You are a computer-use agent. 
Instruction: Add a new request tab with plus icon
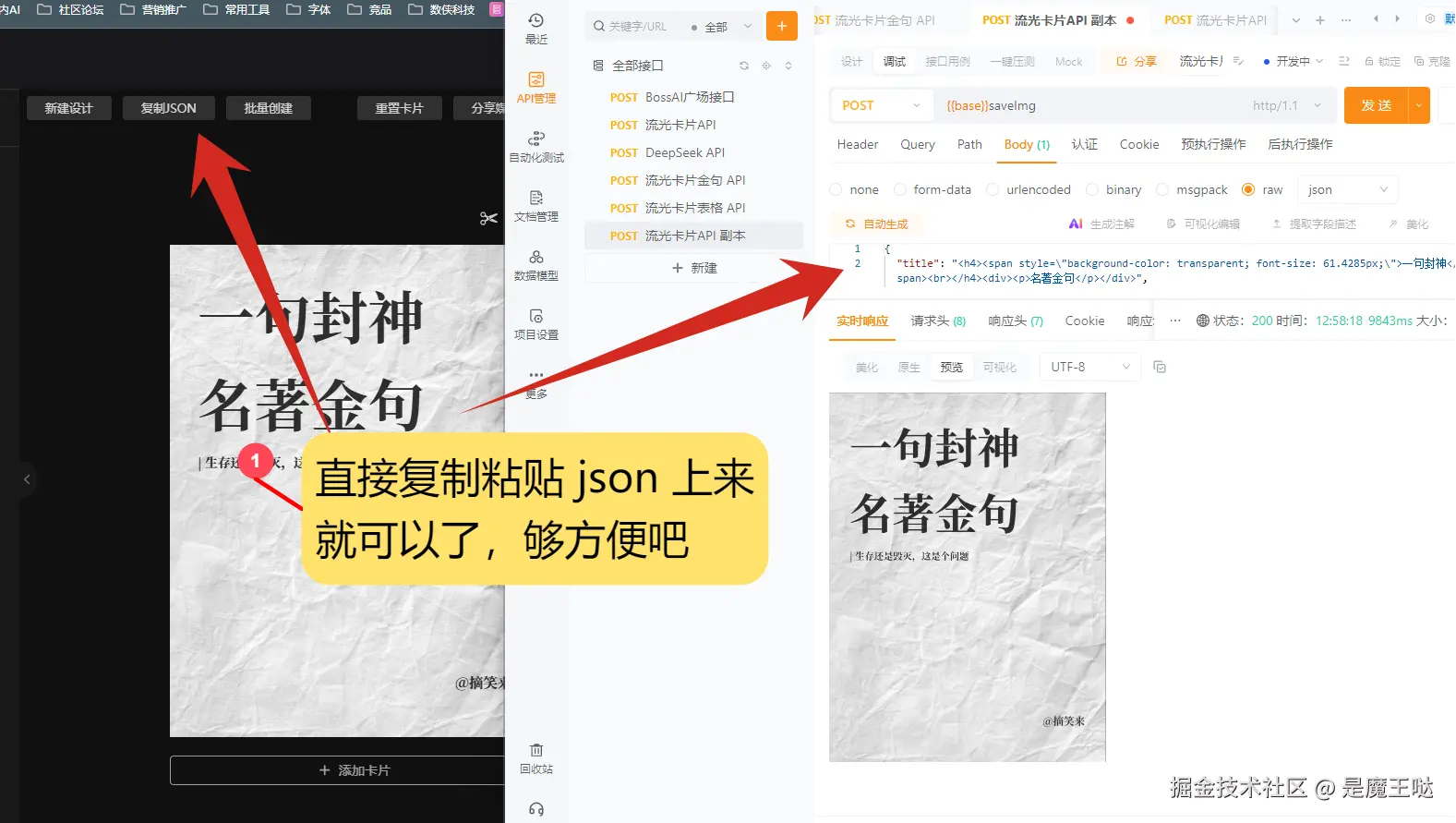1320,19
